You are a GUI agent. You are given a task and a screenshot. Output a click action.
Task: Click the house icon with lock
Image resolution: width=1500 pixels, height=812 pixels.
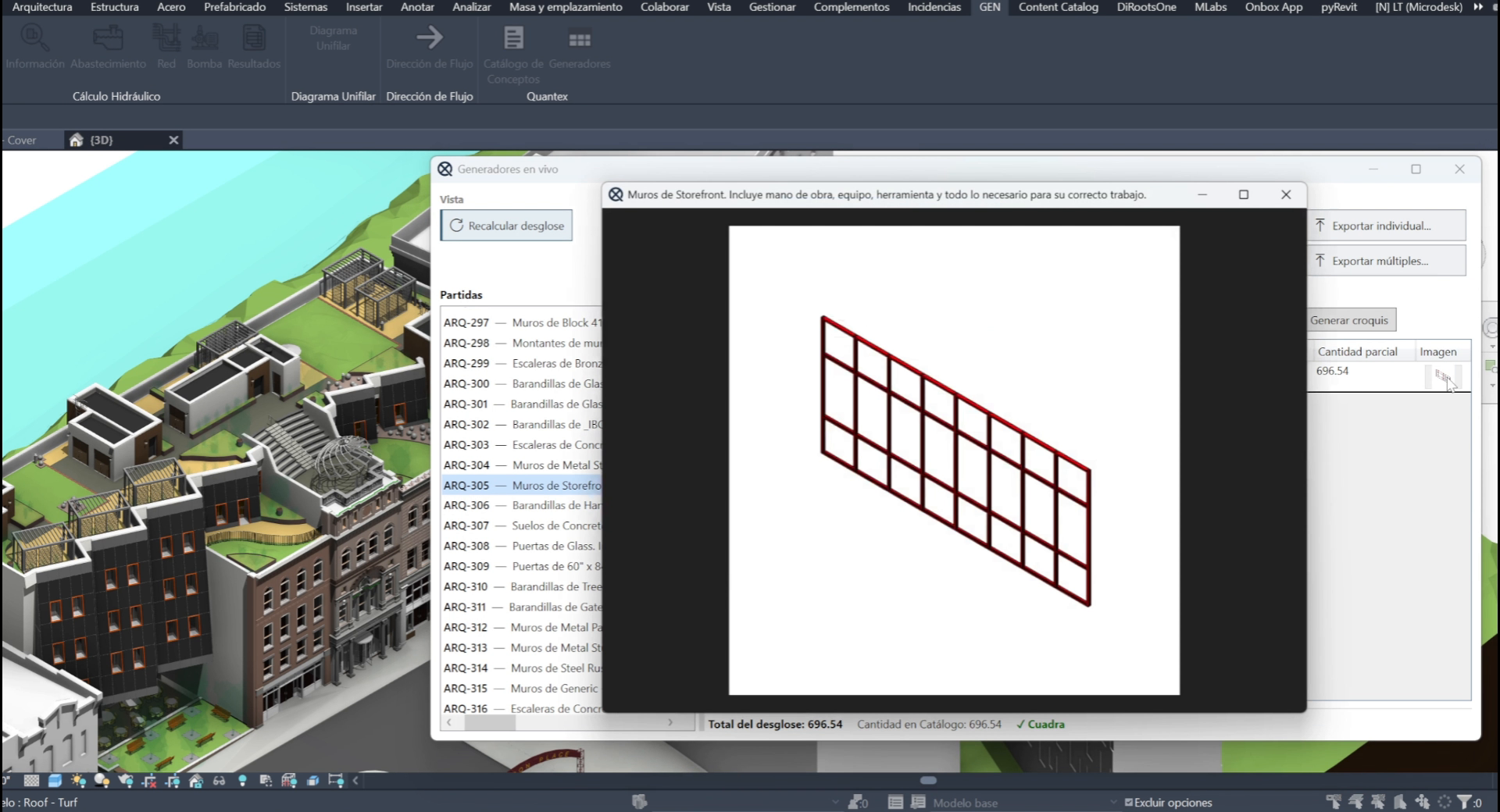[x=196, y=781]
